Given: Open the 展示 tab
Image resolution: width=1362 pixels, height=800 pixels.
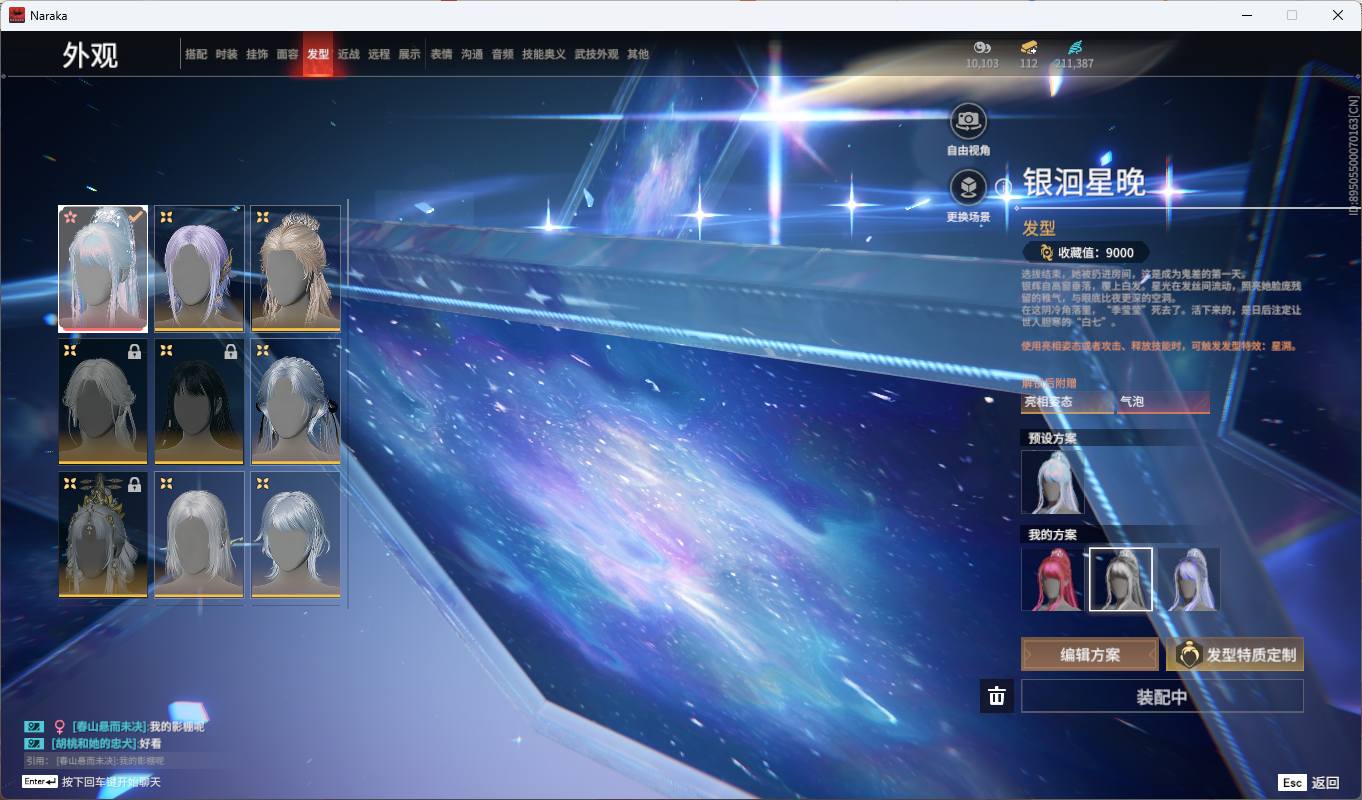Looking at the screenshot, I should pyautogui.click(x=409, y=54).
